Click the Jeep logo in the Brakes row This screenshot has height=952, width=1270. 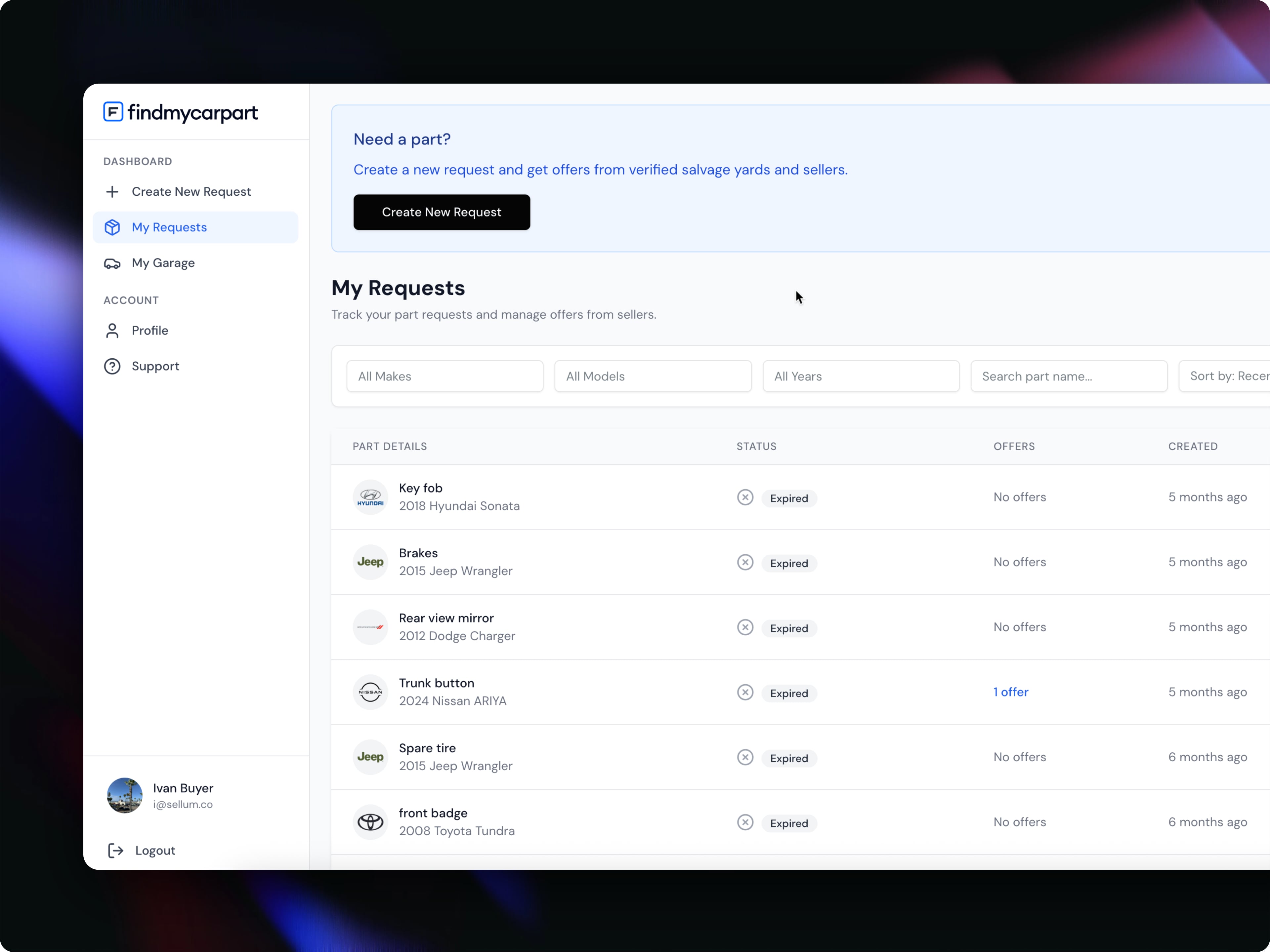pos(370,562)
